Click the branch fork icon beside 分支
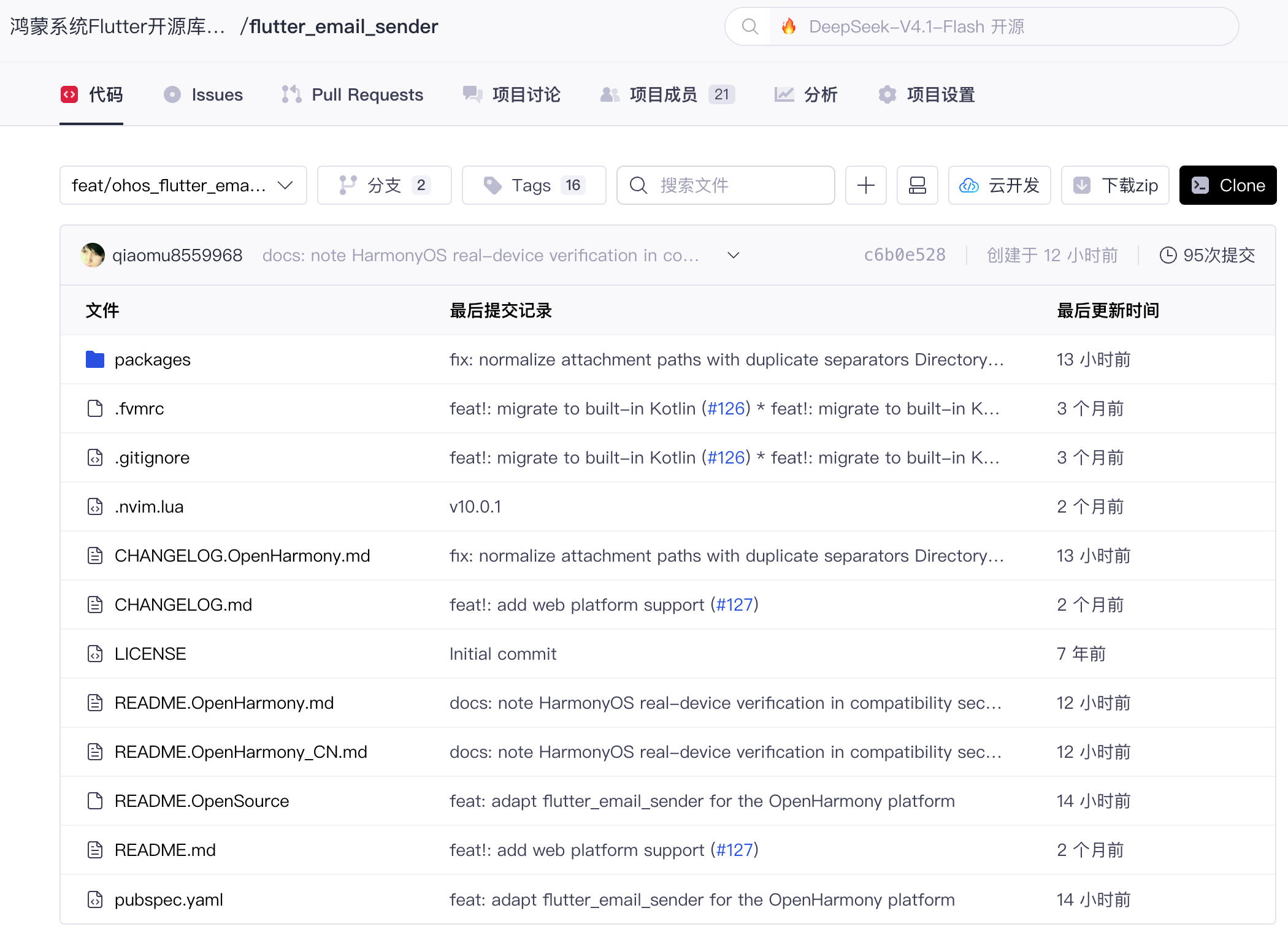Screen dimensions: 1288x943 [x=348, y=185]
